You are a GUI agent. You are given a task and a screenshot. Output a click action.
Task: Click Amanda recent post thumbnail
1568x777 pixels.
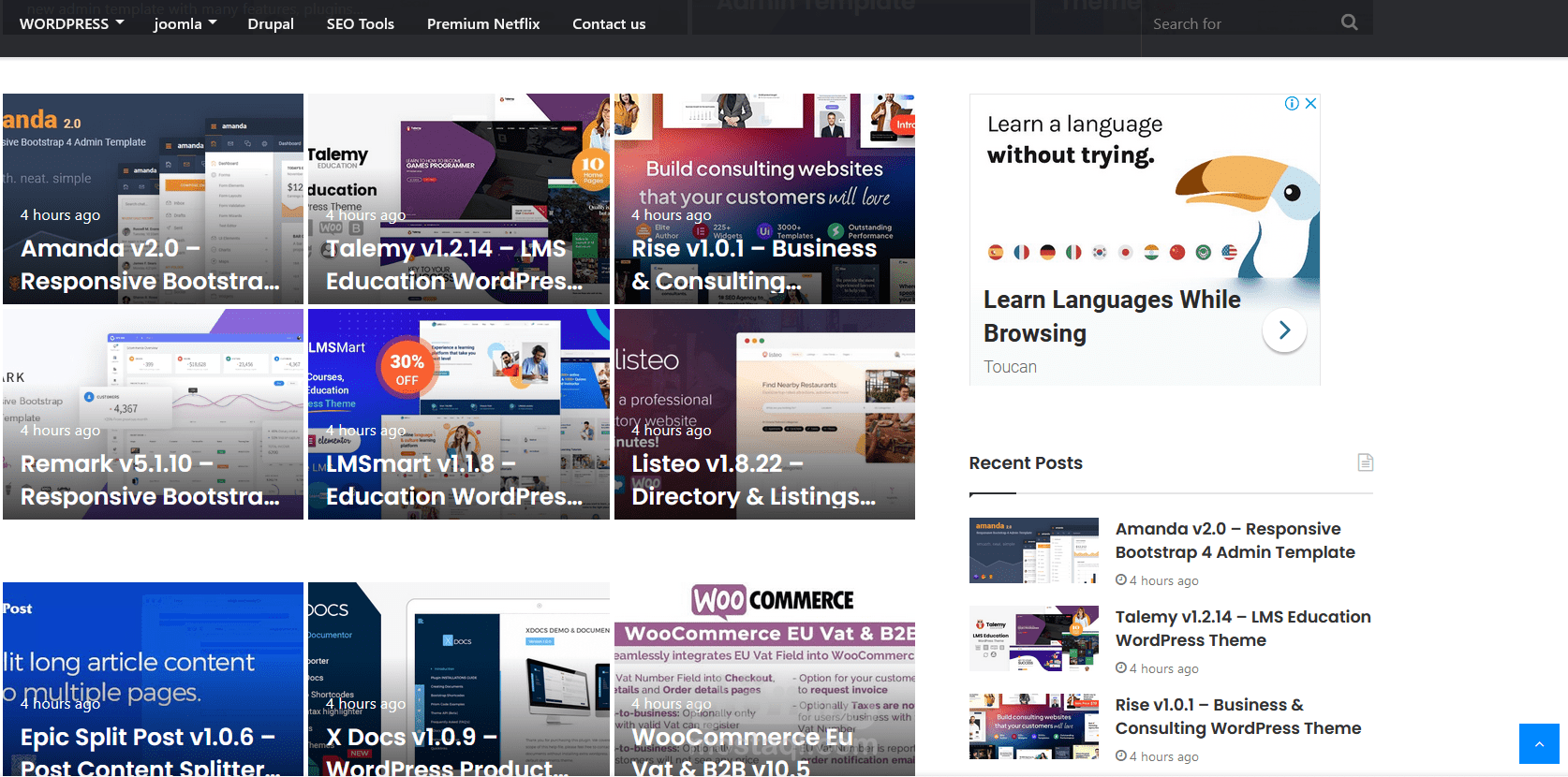coord(1034,550)
